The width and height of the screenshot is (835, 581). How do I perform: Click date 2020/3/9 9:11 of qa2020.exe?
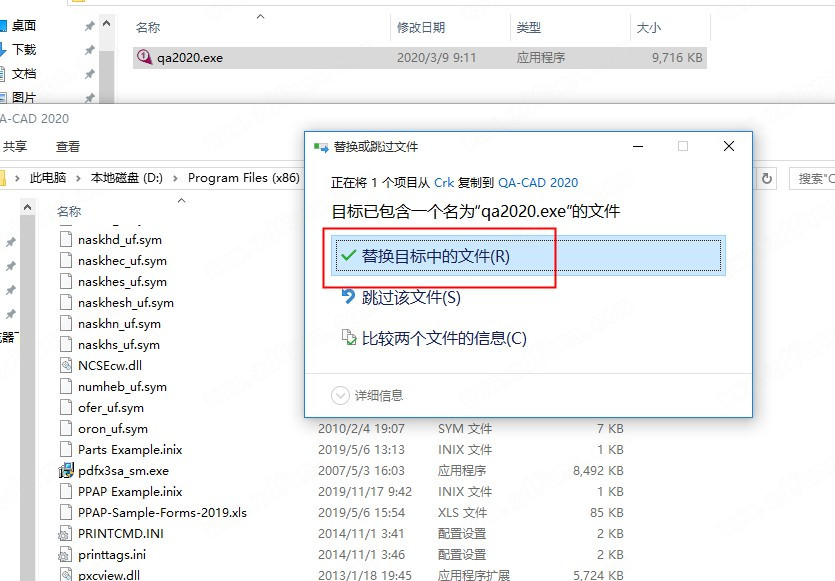(436, 58)
